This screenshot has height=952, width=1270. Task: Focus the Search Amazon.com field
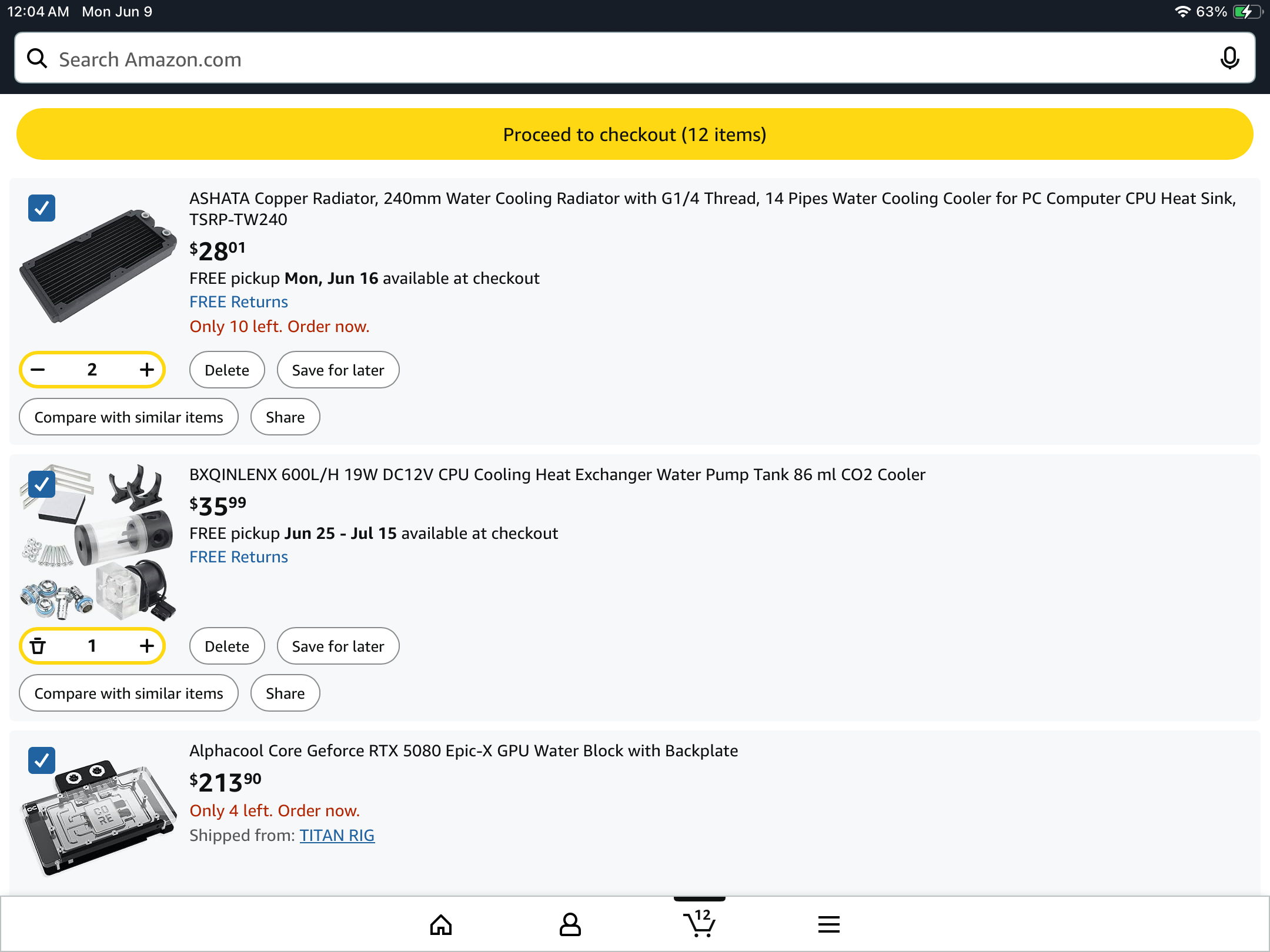point(635,59)
